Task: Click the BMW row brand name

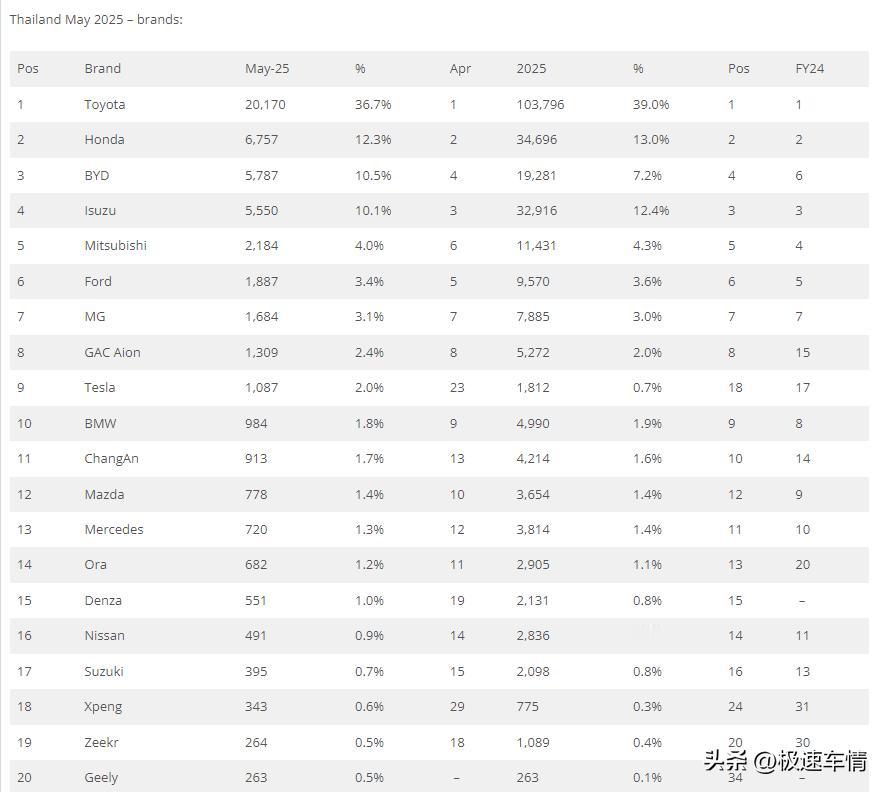Action: 100,423
